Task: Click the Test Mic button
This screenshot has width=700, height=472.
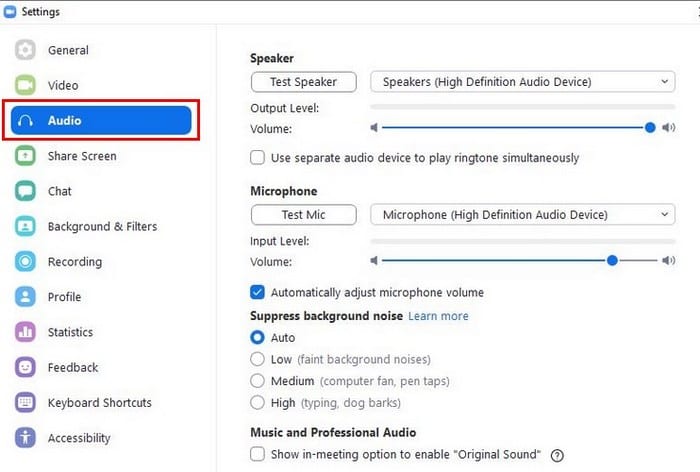Action: coord(304,215)
